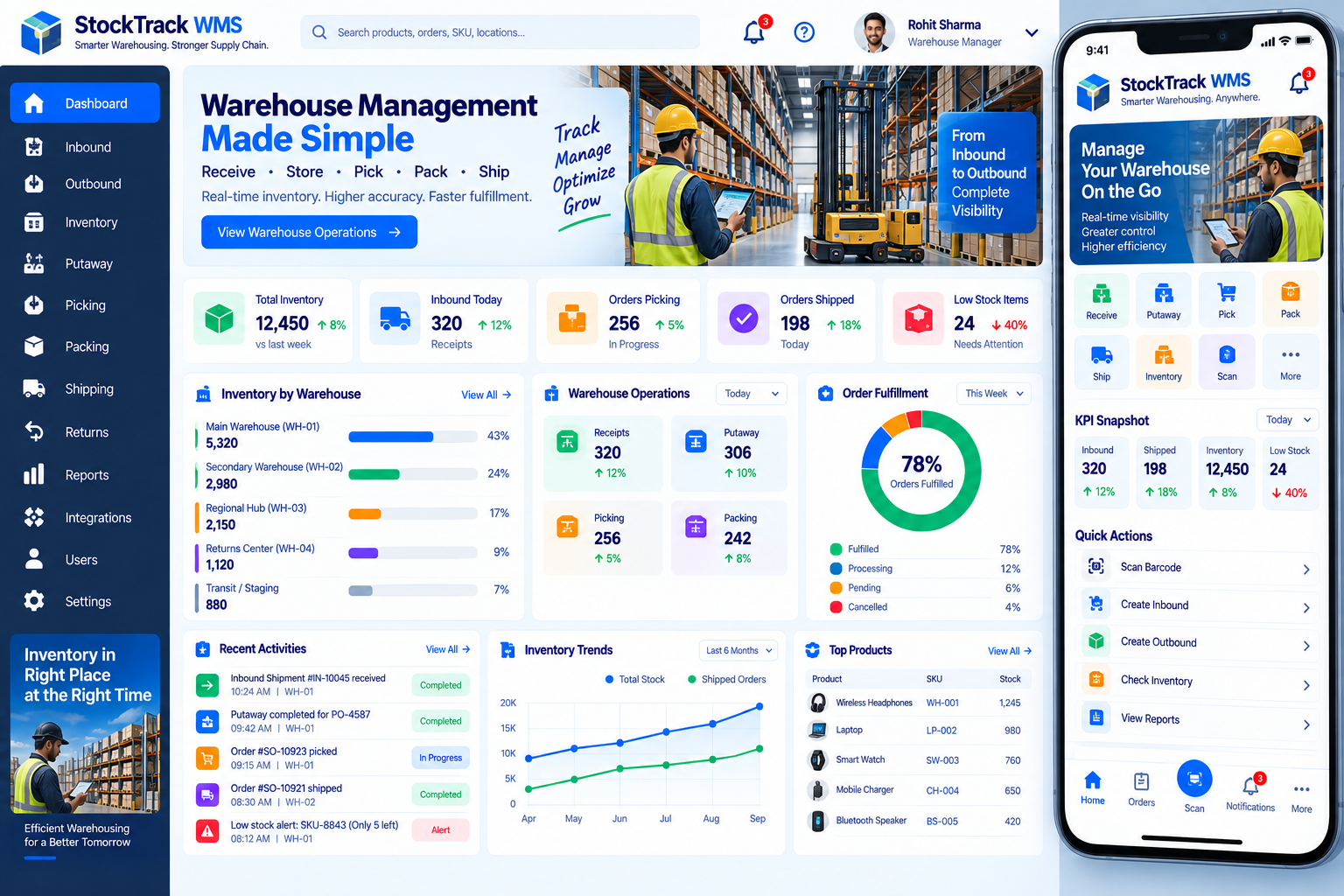
Task: Tap the Putaway tile in mobile app
Action: coord(1163,300)
